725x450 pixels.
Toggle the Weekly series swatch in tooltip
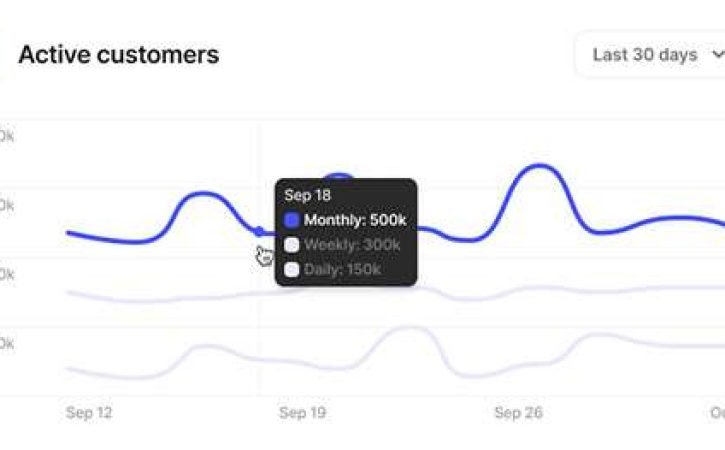coord(291,245)
